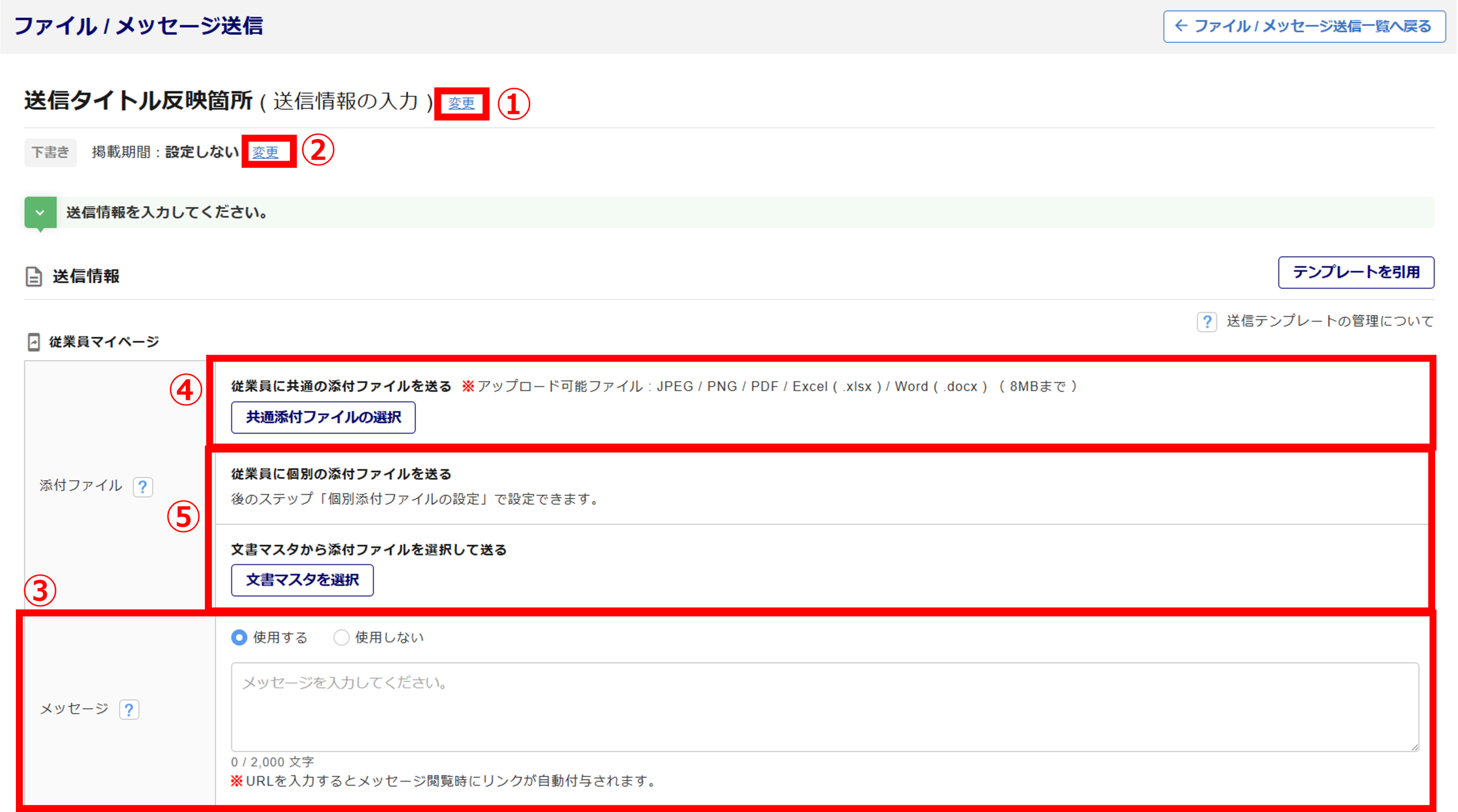Collapse the green 送信情報を入力してください chevron

pos(40,212)
